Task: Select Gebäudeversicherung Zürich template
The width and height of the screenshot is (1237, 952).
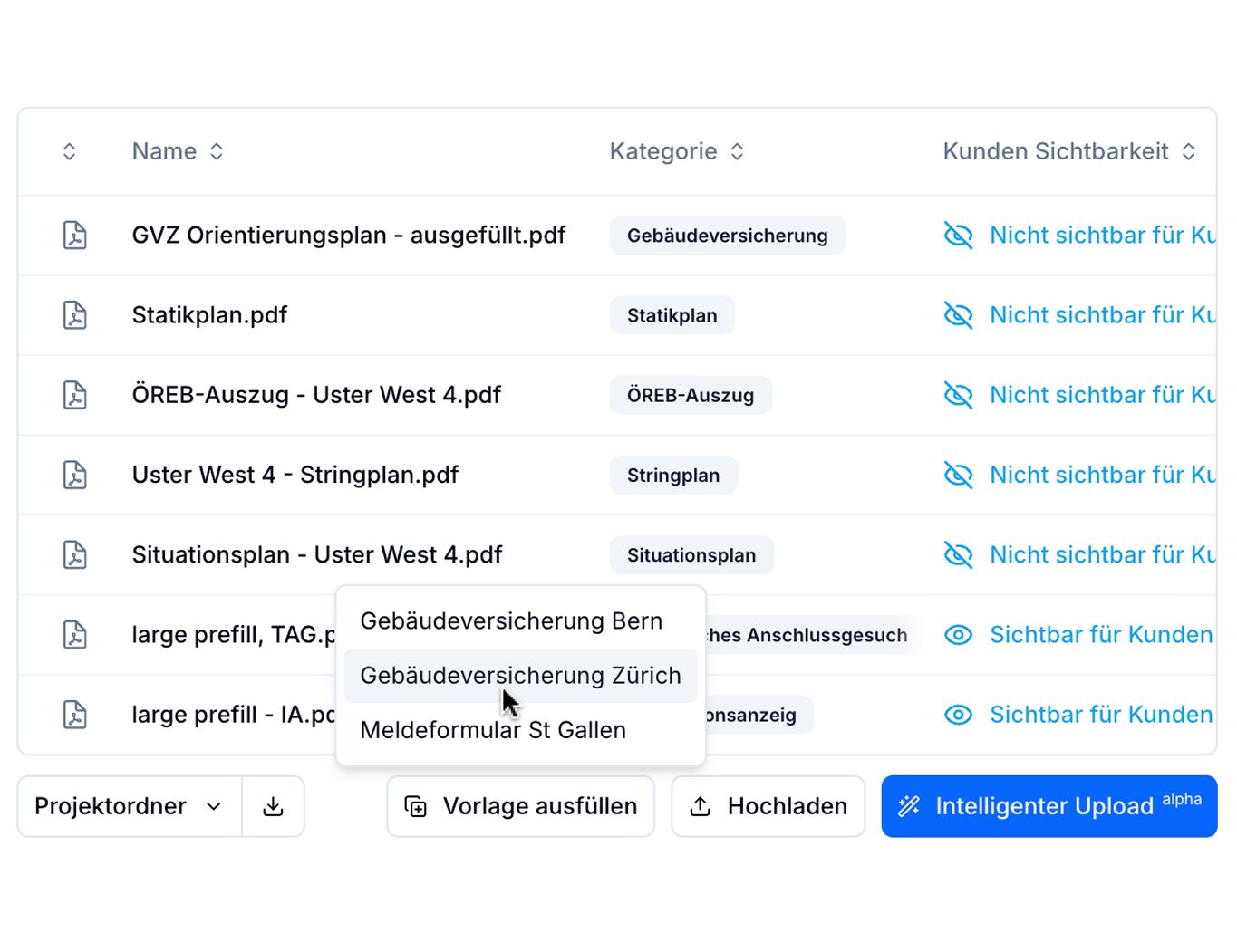Action: pos(520,676)
